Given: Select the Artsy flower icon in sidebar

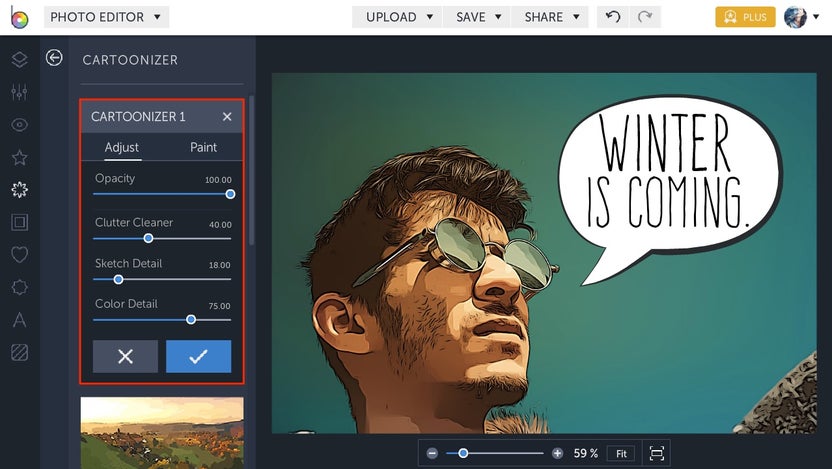Looking at the screenshot, I should click(20, 190).
